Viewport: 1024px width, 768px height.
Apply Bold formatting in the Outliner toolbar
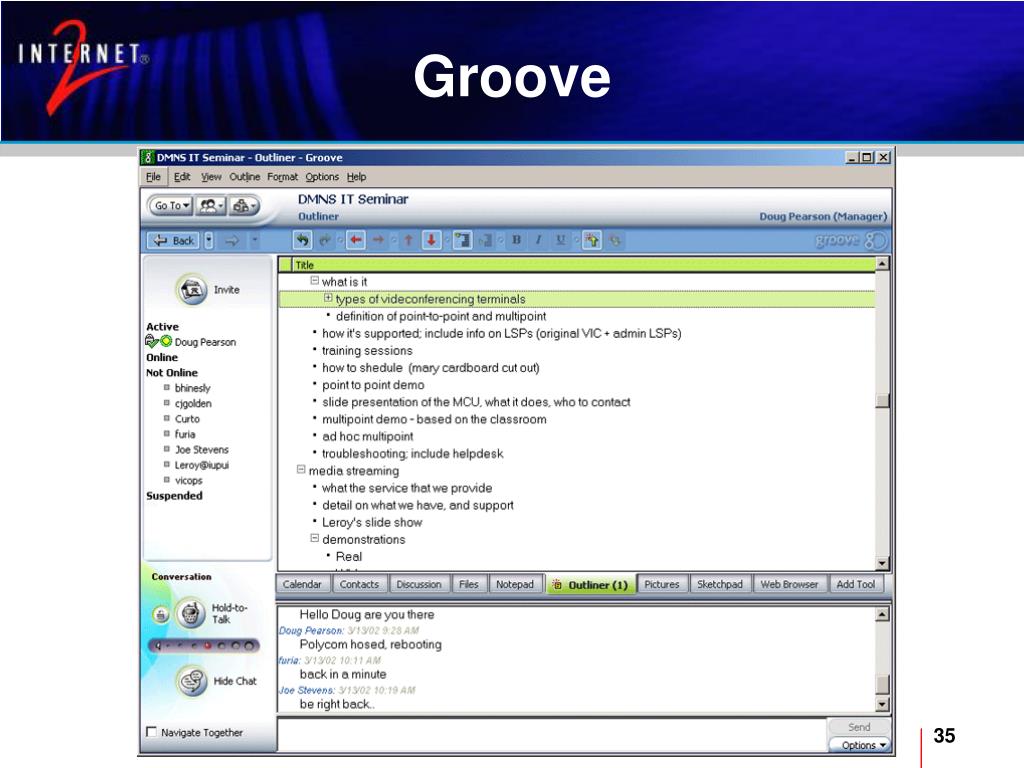pos(517,240)
